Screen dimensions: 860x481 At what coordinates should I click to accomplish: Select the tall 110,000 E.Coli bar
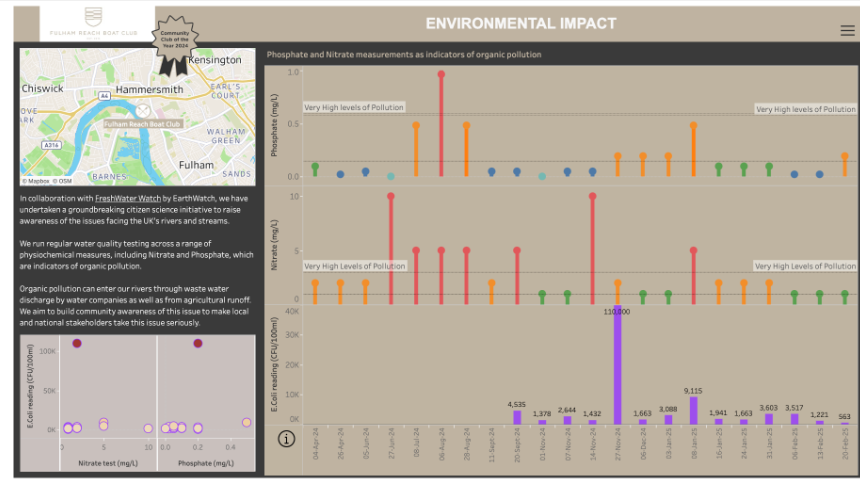[618, 365]
